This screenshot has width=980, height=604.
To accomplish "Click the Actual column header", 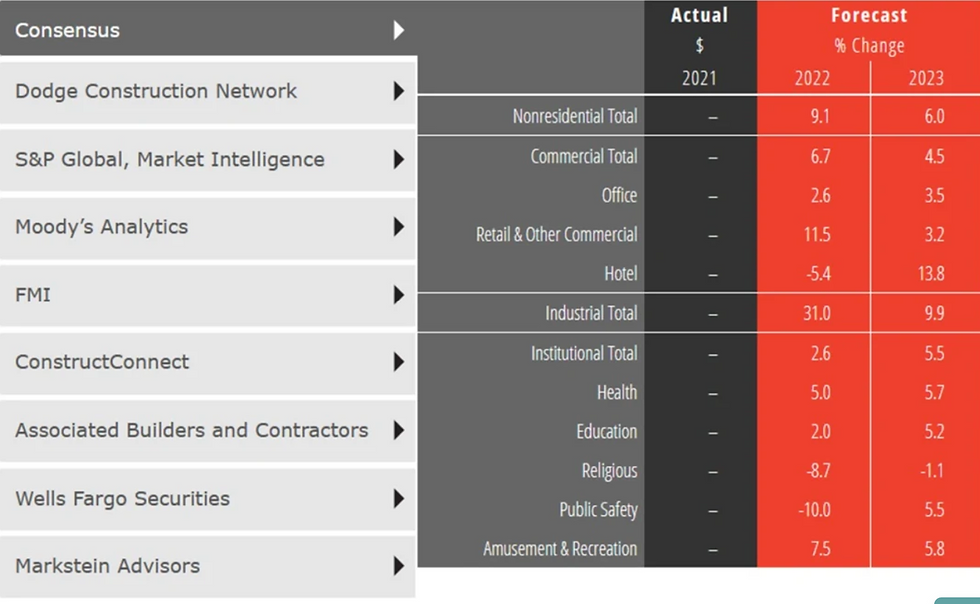I will point(699,15).
